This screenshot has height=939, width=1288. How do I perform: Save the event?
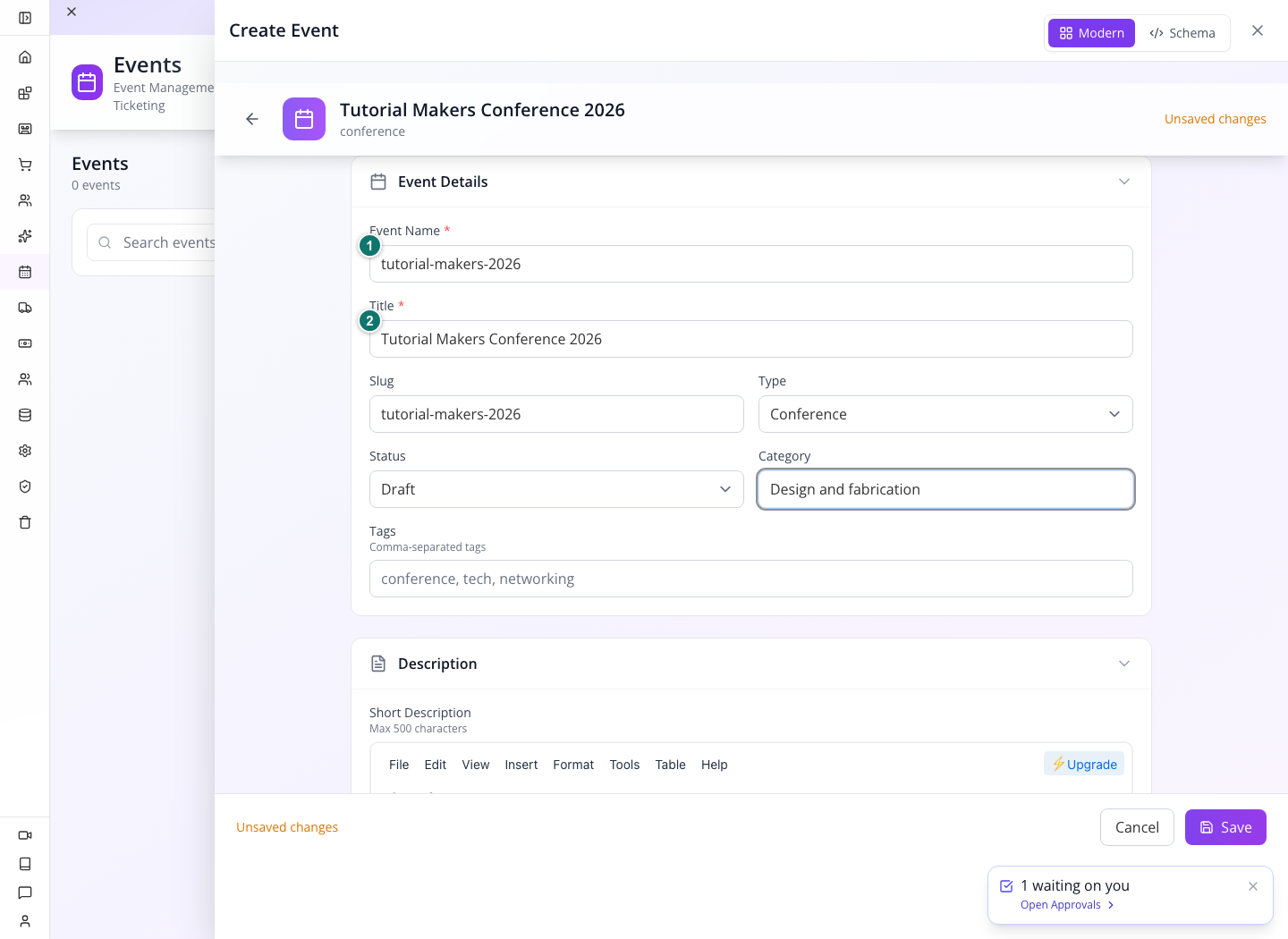(x=1225, y=827)
